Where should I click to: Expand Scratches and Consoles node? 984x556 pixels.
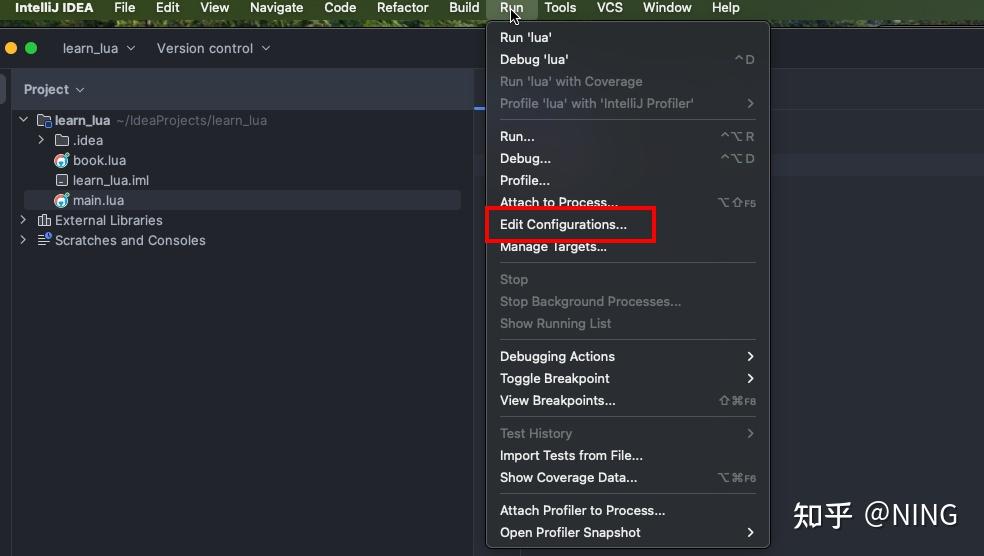(x=23, y=240)
